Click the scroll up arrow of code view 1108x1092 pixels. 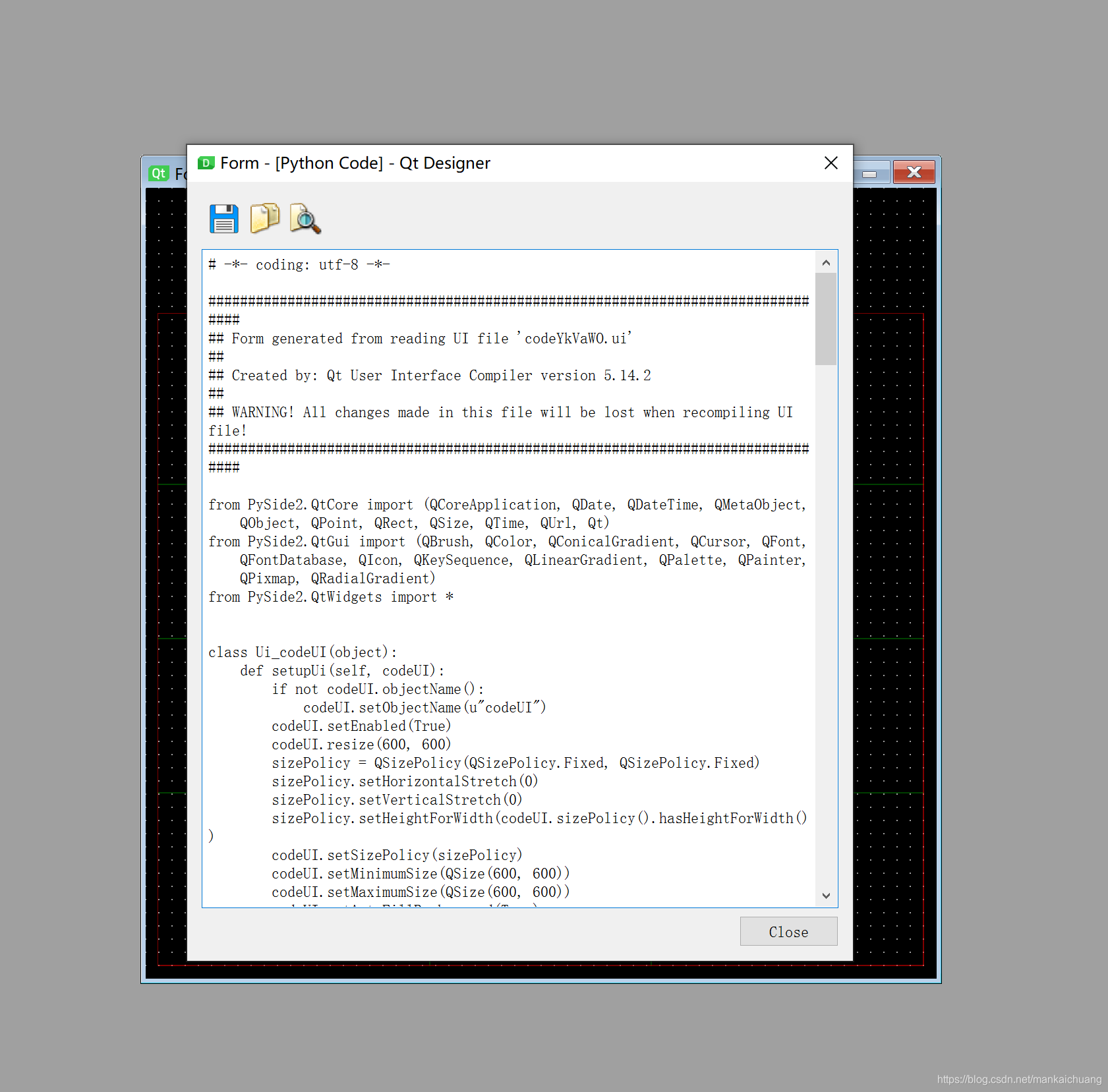tap(826, 262)
